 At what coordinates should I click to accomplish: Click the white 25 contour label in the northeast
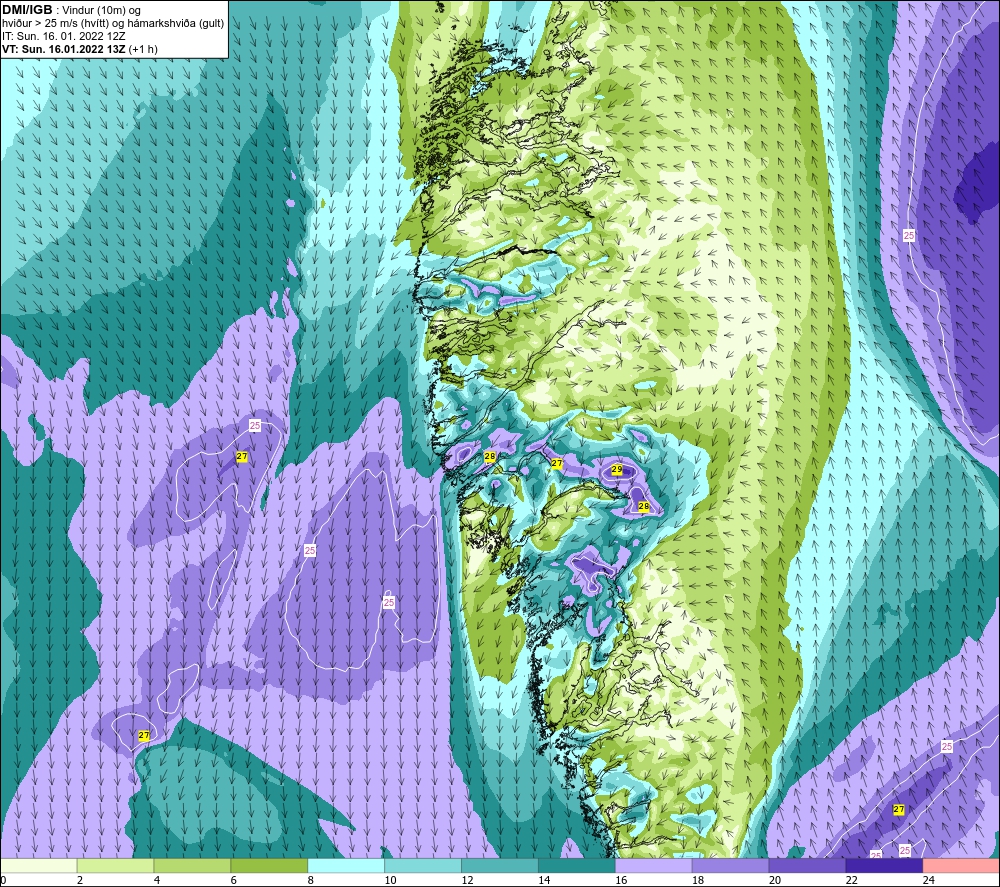[x=909, y=235]
